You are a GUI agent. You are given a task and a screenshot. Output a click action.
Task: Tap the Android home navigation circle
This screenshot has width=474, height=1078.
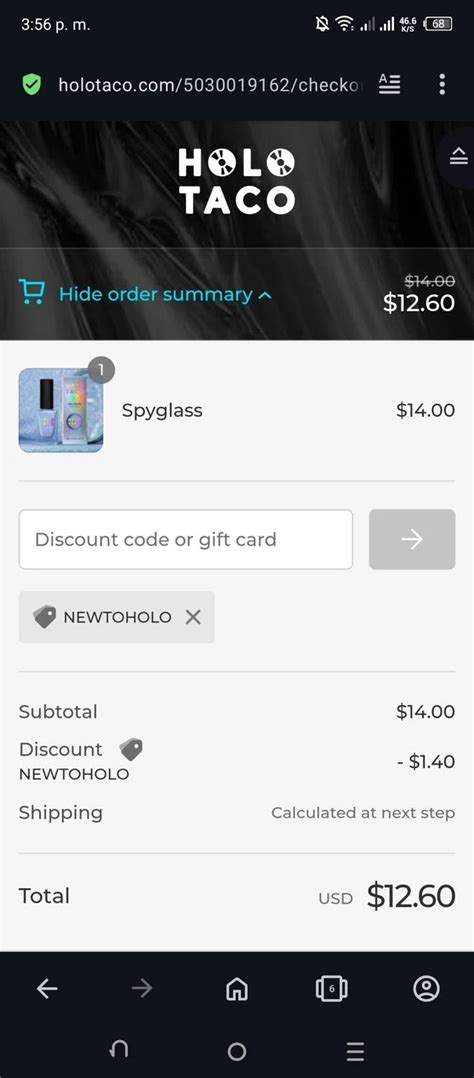237,1051
